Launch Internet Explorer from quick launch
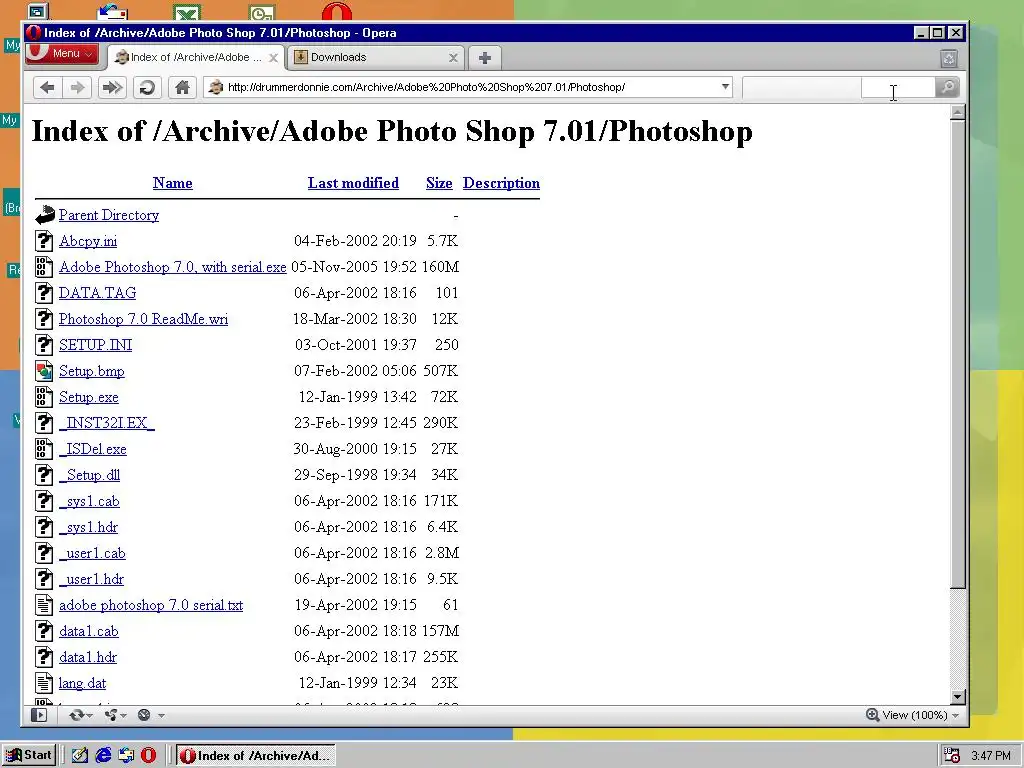Viewport: 1024px width, 768px height. point(103,756)
